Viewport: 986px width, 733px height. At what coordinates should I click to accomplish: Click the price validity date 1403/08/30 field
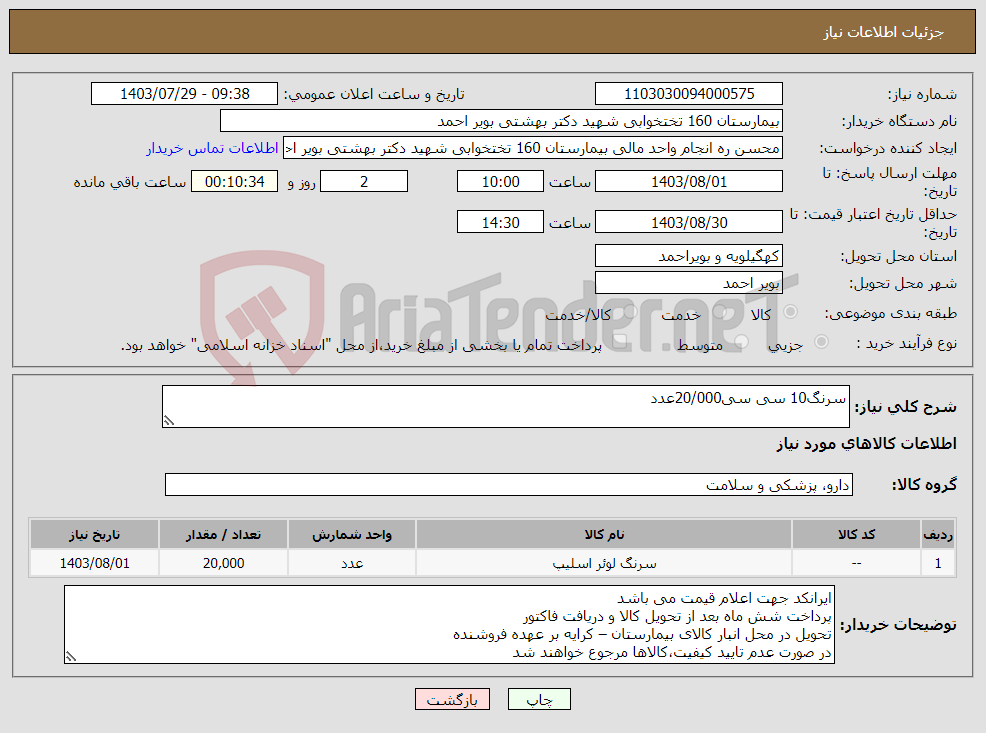[x=689, y=223]
